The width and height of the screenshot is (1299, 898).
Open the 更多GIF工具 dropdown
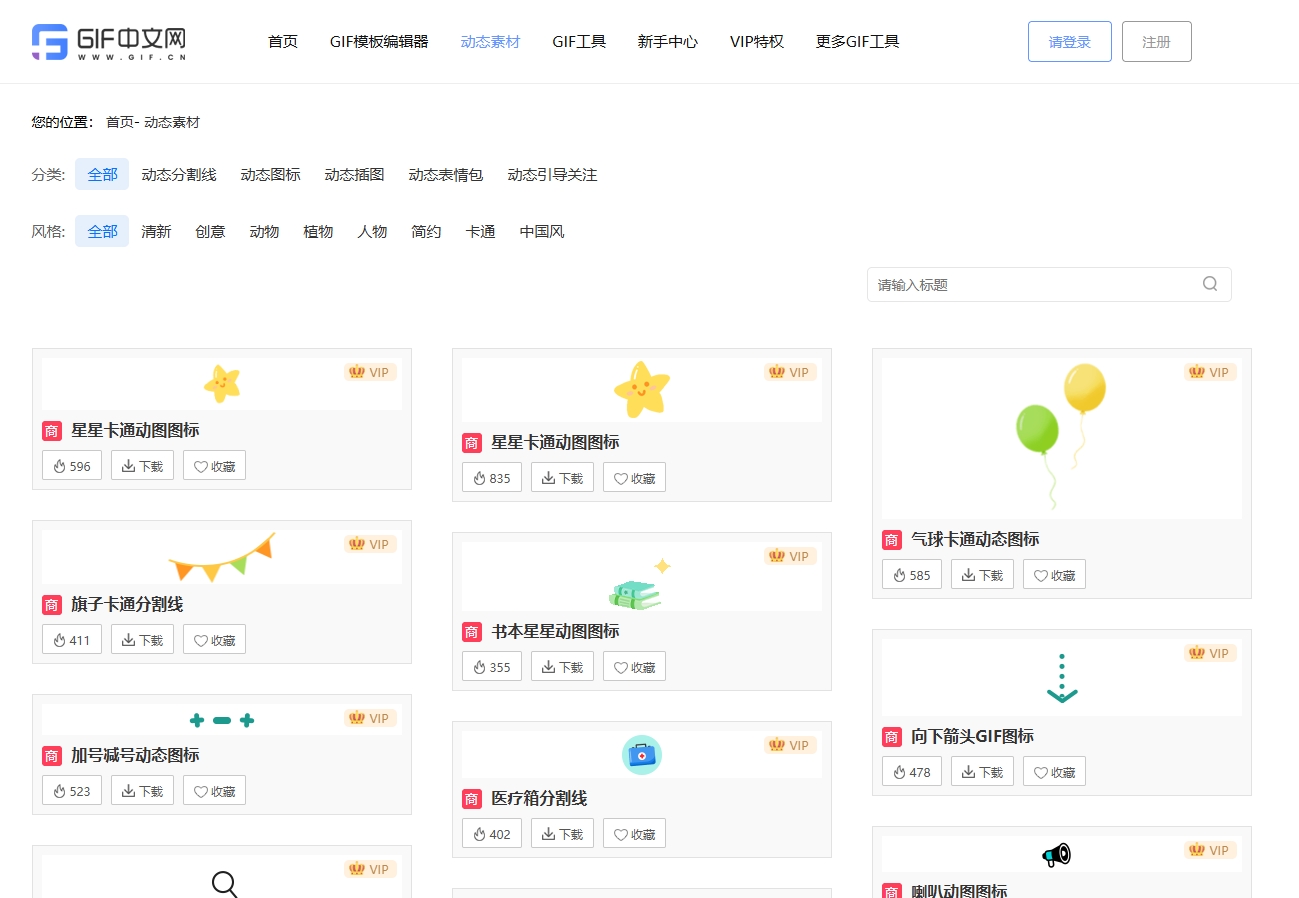pos(857,41)
